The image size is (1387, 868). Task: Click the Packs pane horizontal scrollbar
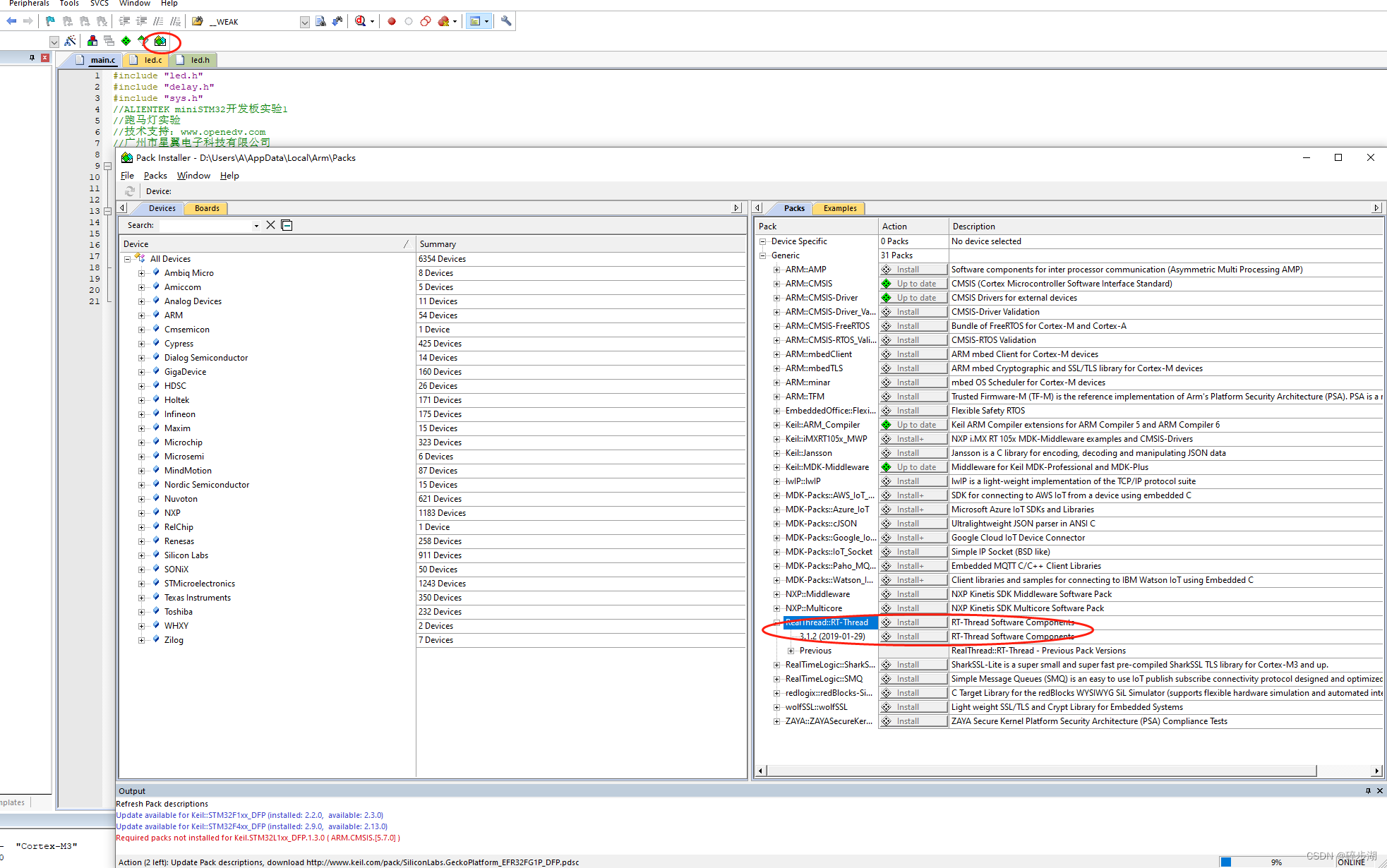coord(1041,771)
